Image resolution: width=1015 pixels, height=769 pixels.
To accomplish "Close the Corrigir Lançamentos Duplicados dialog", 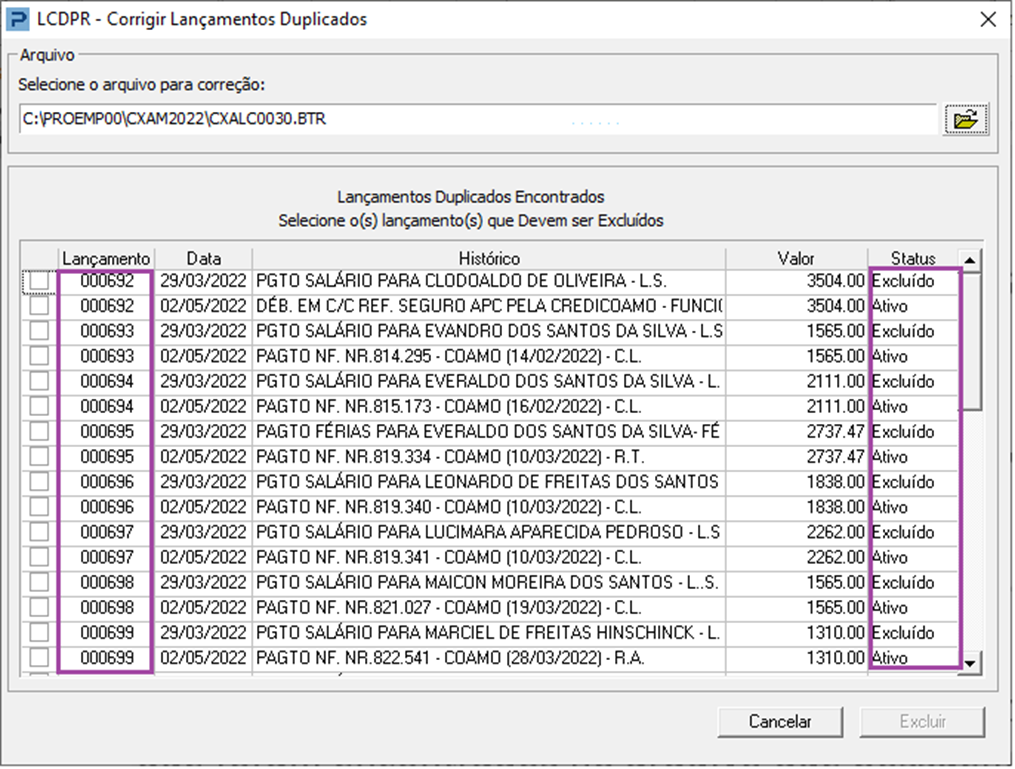I will coord(988,19).
